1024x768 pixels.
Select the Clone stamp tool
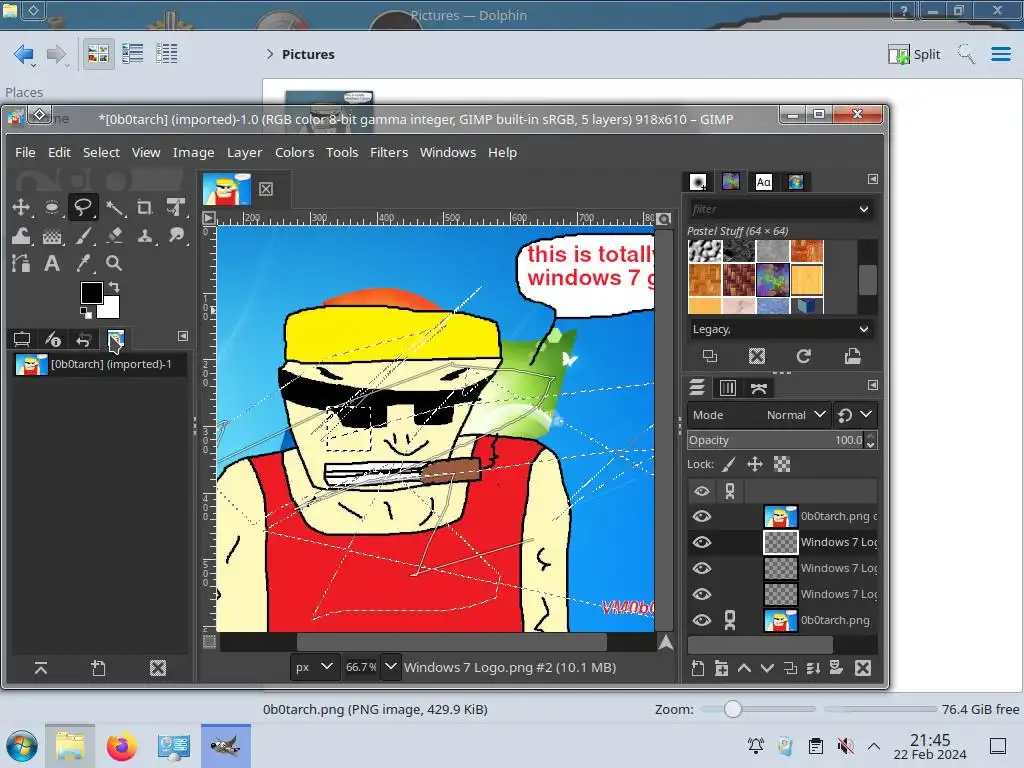click(145, 236)
